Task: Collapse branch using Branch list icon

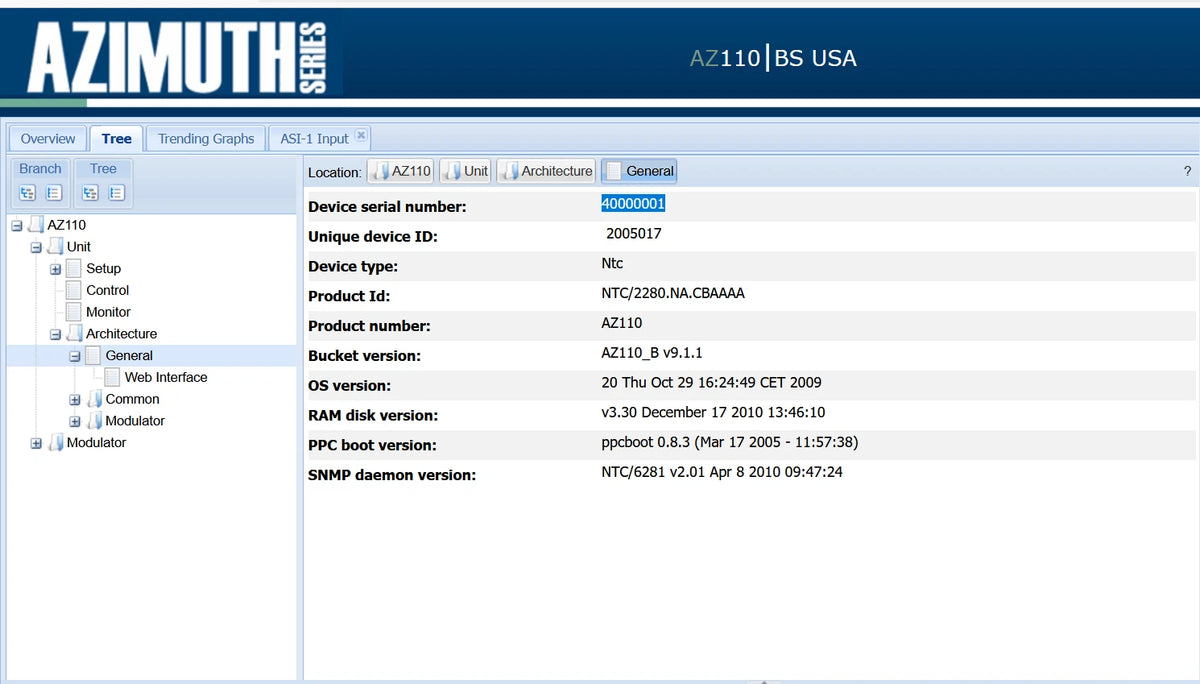Action: 54,193
